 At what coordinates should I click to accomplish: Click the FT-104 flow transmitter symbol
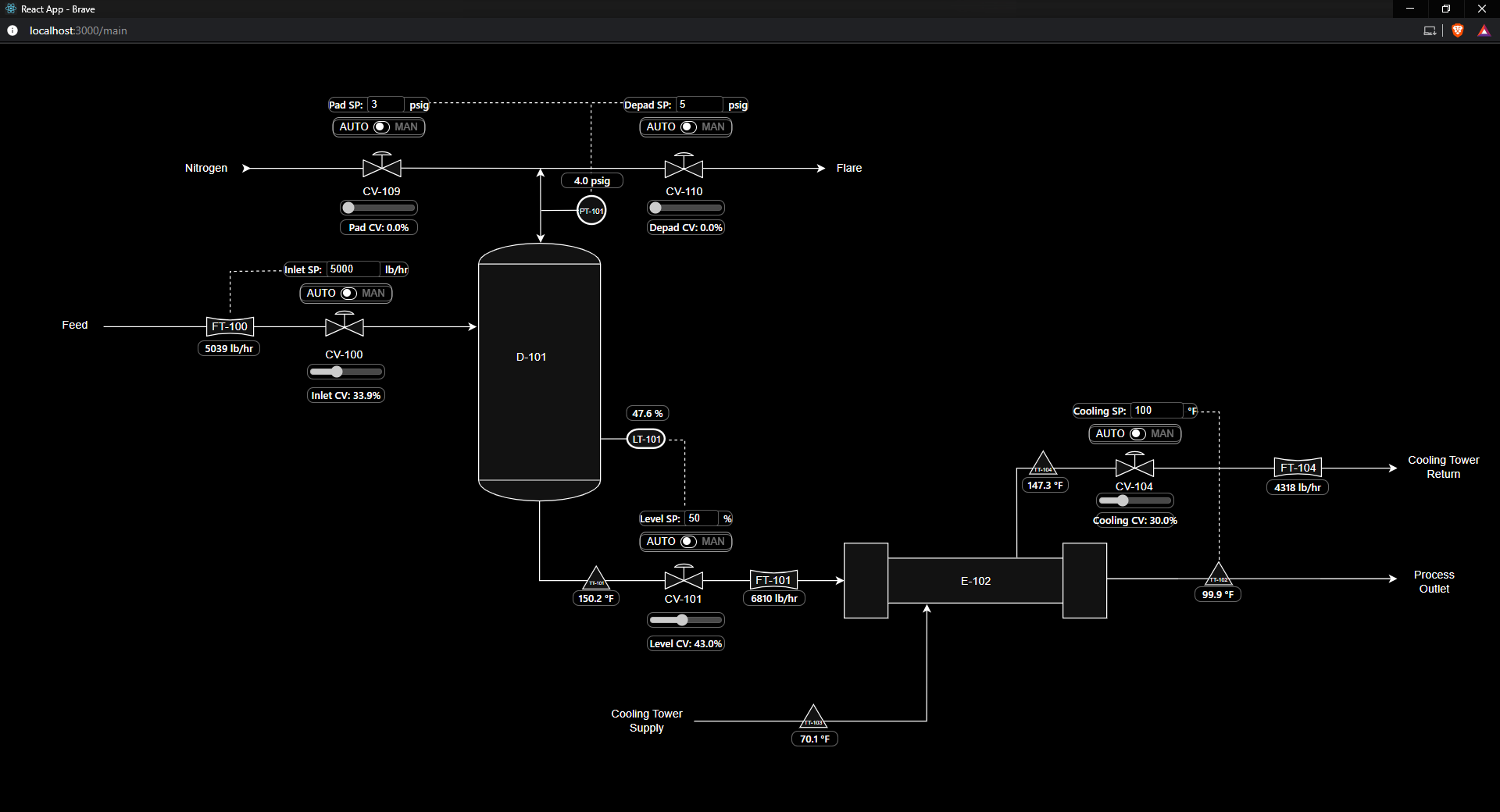1297,467
